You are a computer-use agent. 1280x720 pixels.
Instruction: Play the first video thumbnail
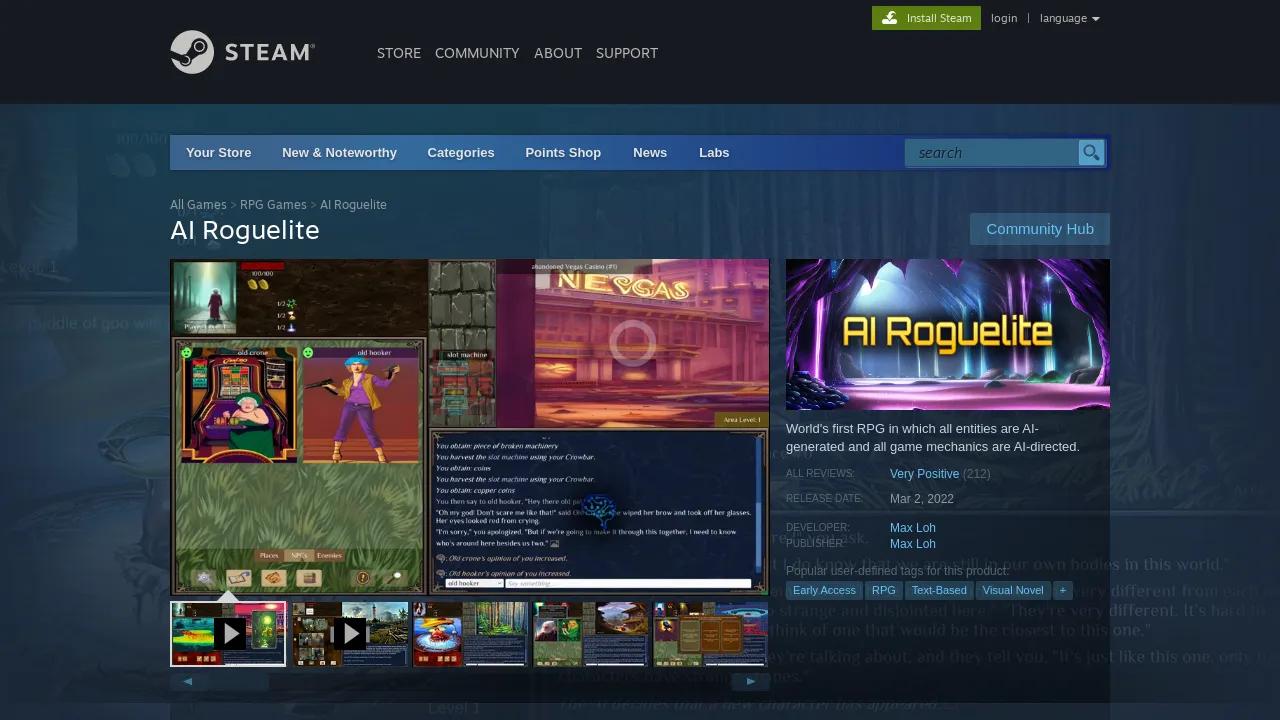pos(228,633)
